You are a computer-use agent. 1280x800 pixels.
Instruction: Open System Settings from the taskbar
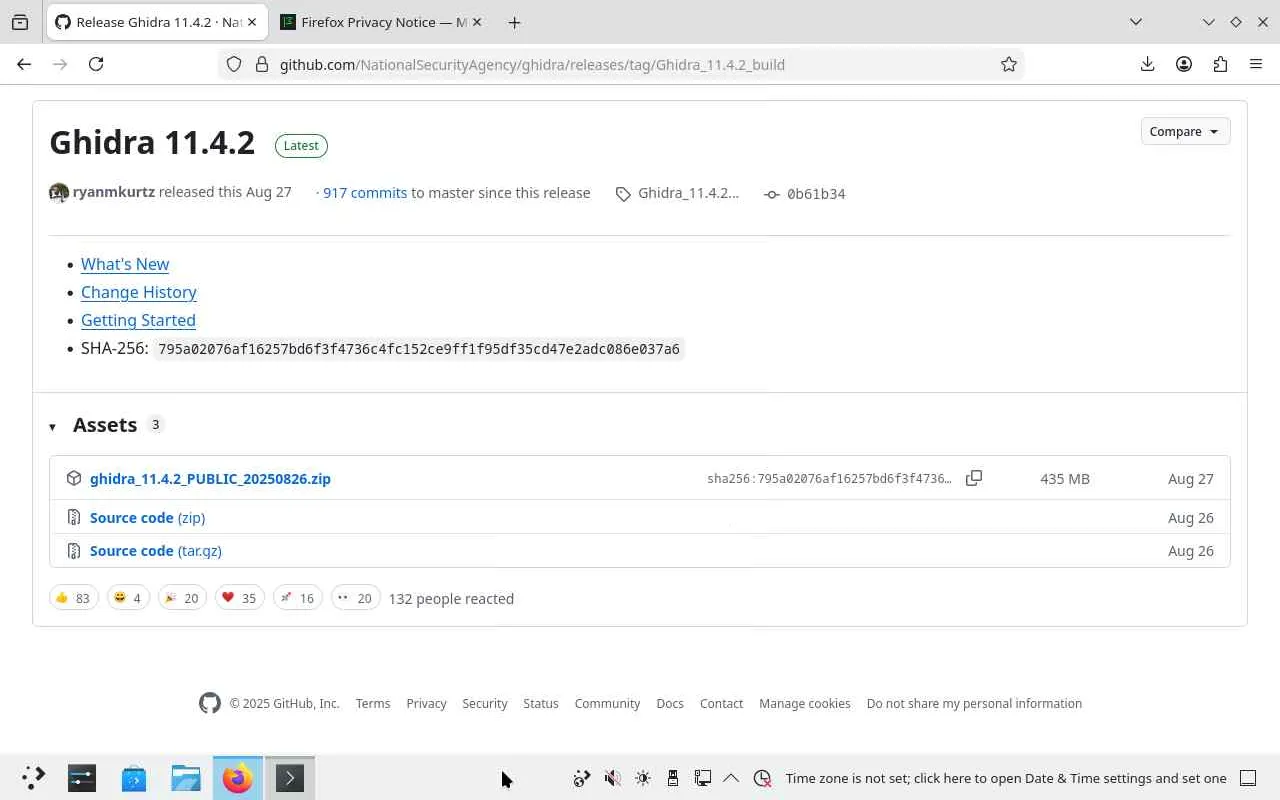[82, 778]
